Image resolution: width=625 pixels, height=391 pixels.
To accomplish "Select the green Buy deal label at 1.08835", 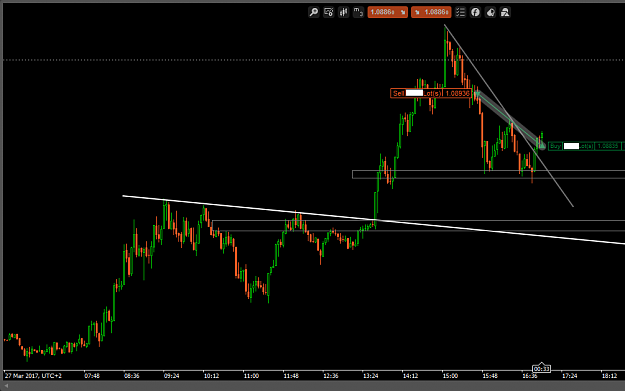I will [x=586, y=146].
